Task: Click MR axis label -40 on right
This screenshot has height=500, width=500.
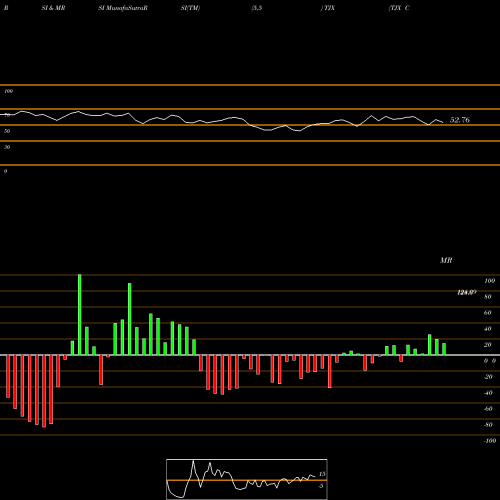Action: [488, 393]
